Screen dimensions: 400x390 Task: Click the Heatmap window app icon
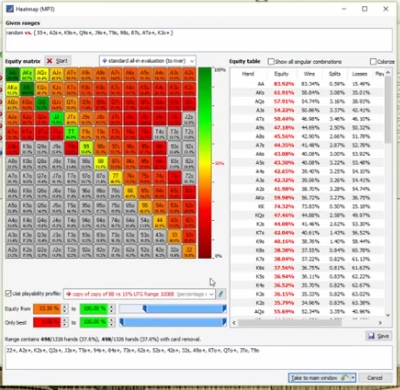[x=10, y=9]
